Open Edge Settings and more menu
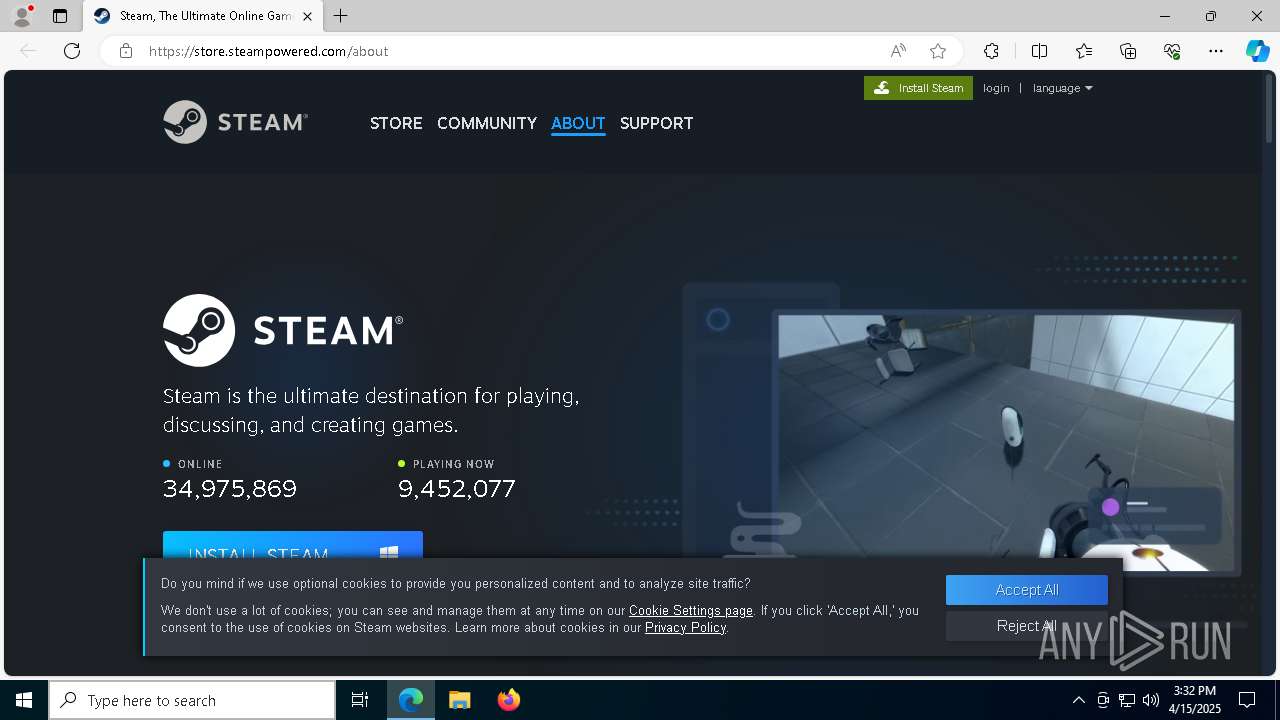The height and width of the screenshot is (720, 1280). coord(1216,51)
